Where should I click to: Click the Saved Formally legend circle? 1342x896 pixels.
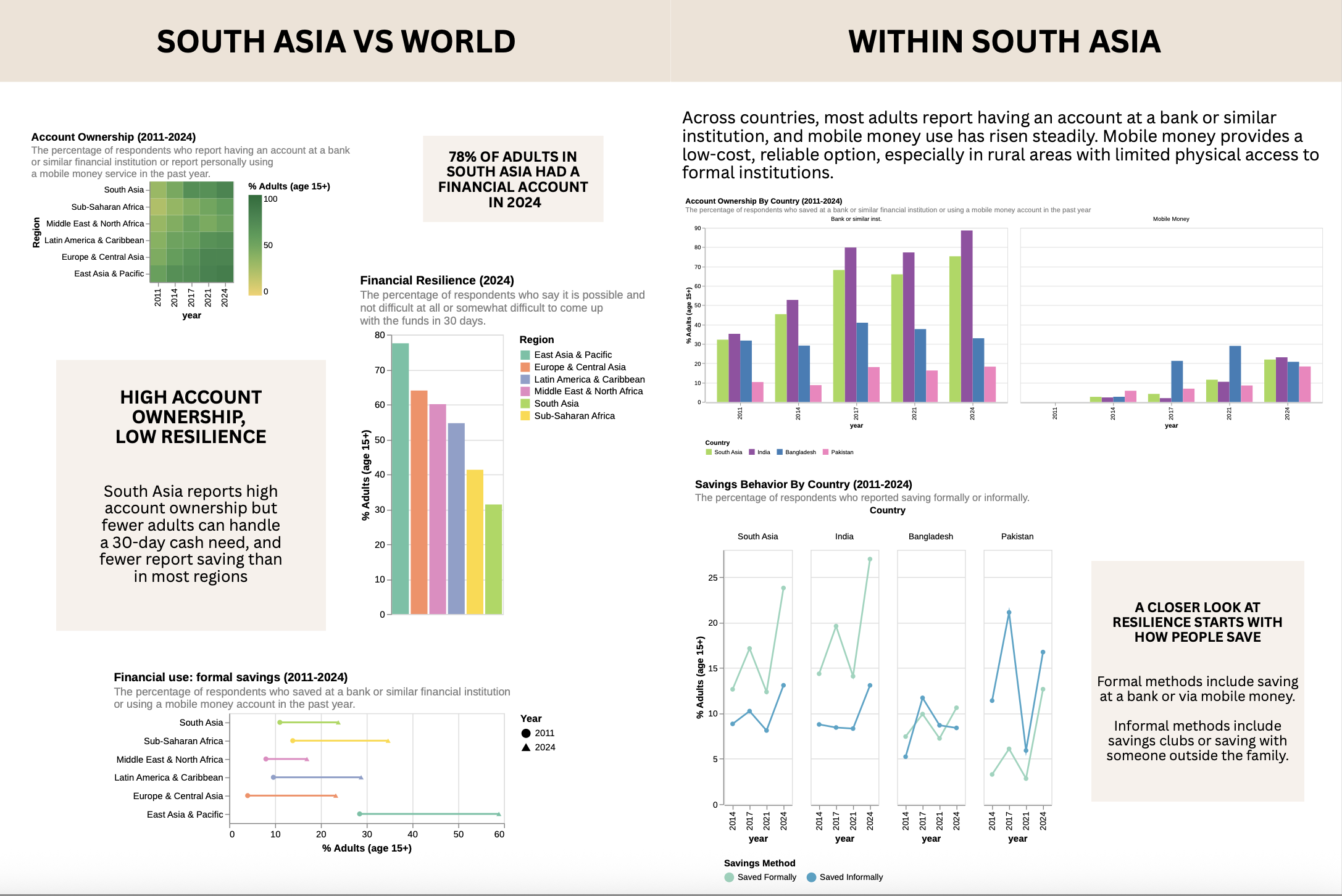(x=729, y=877)
